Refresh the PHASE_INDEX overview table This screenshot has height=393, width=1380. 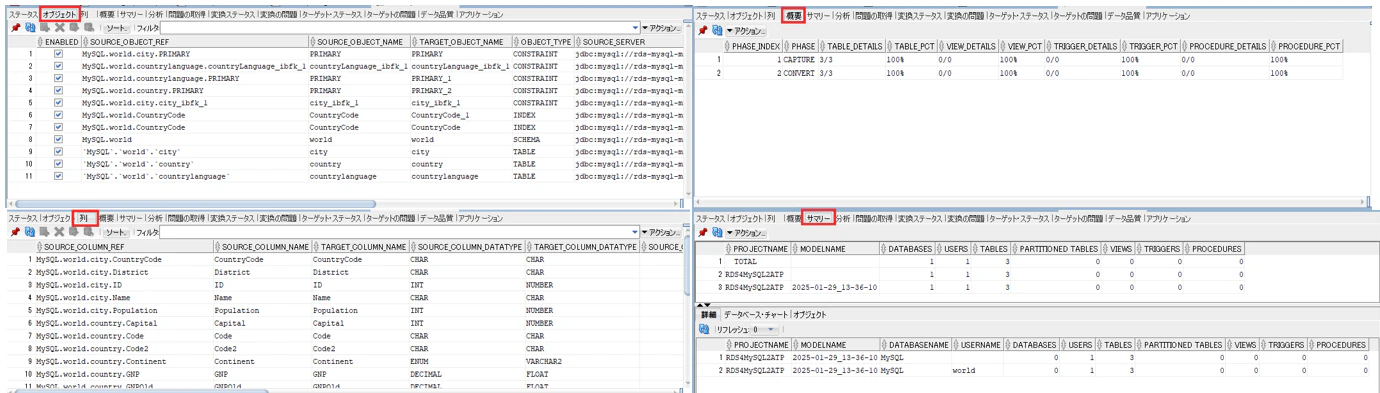(x=716, y=31)
